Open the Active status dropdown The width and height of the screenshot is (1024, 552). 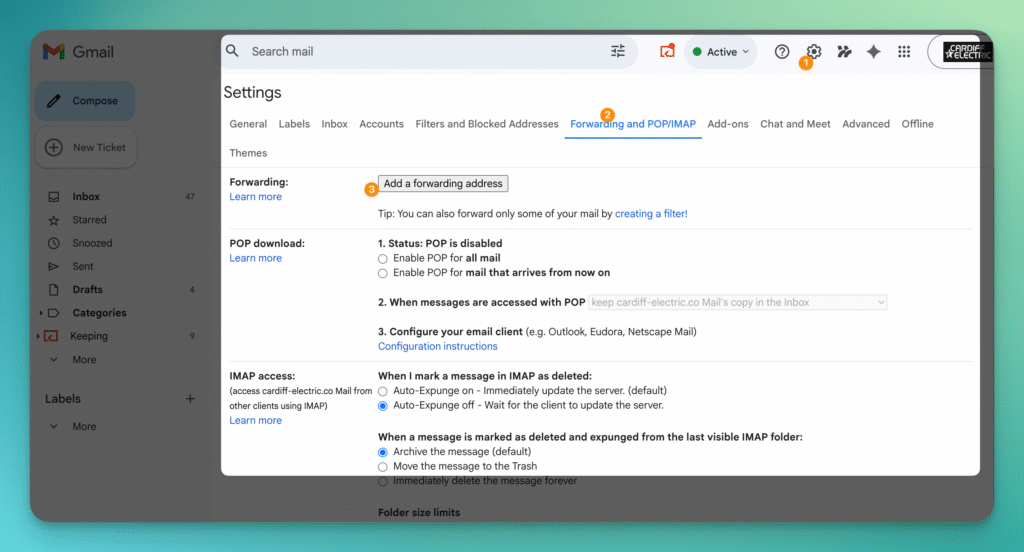720,52
